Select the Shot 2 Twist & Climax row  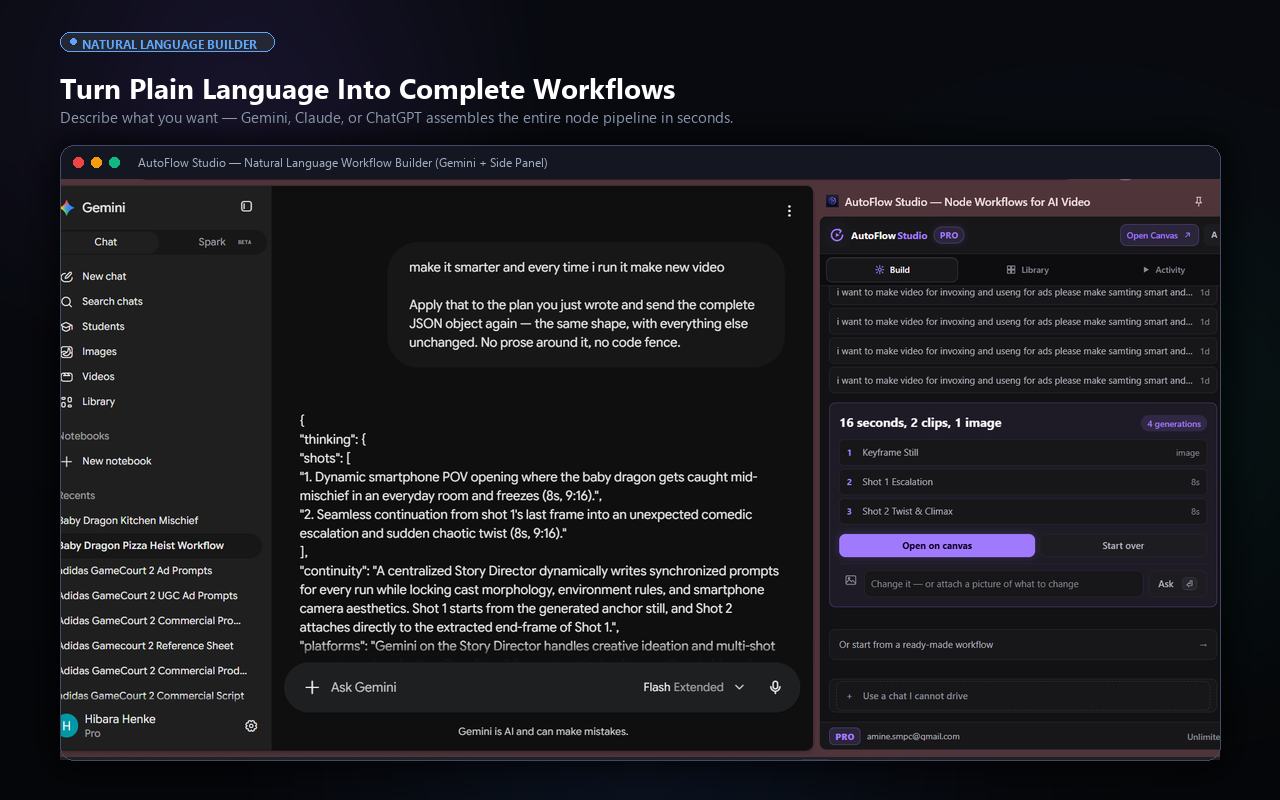pyautogui.click(x=1023, y=511)
